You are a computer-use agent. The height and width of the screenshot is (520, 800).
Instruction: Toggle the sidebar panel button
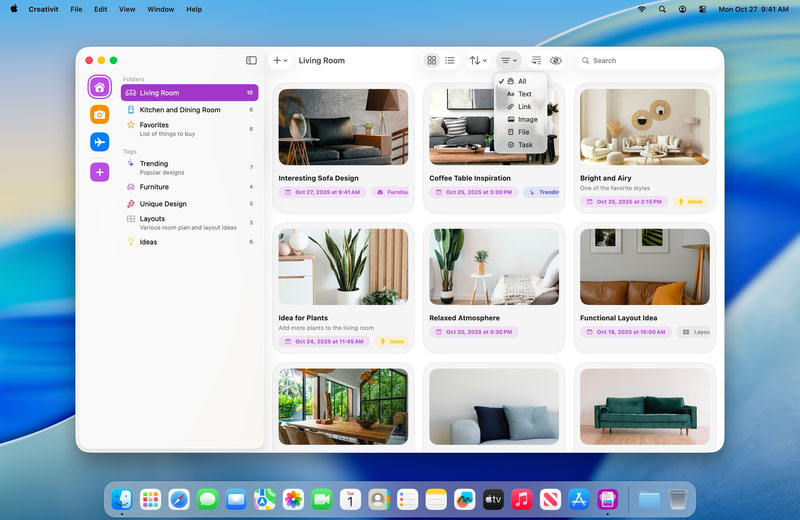[251, 61]
